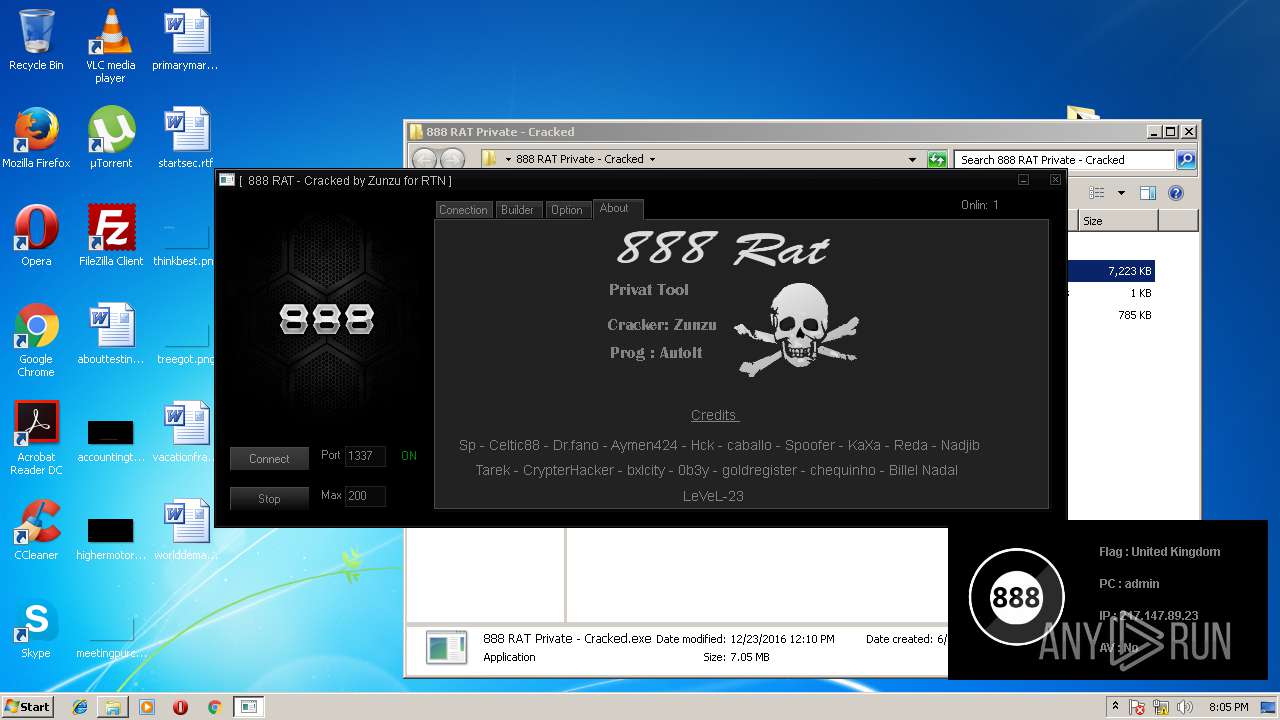Select the startsec.rtf document icon
Image resolution: width=1280 pixels, height=720 pixels.
click(185, 138)
